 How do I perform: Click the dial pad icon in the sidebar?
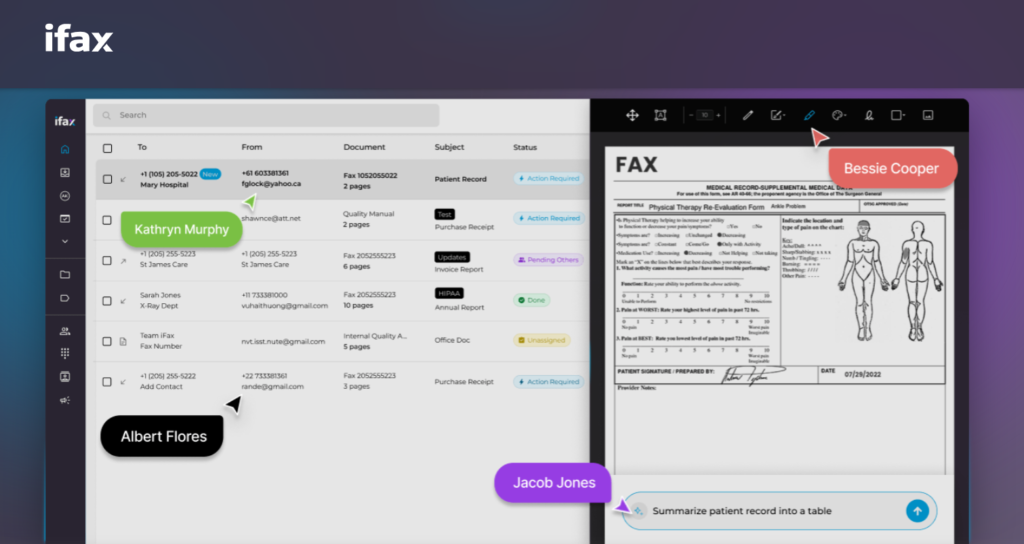coord(65,353)
